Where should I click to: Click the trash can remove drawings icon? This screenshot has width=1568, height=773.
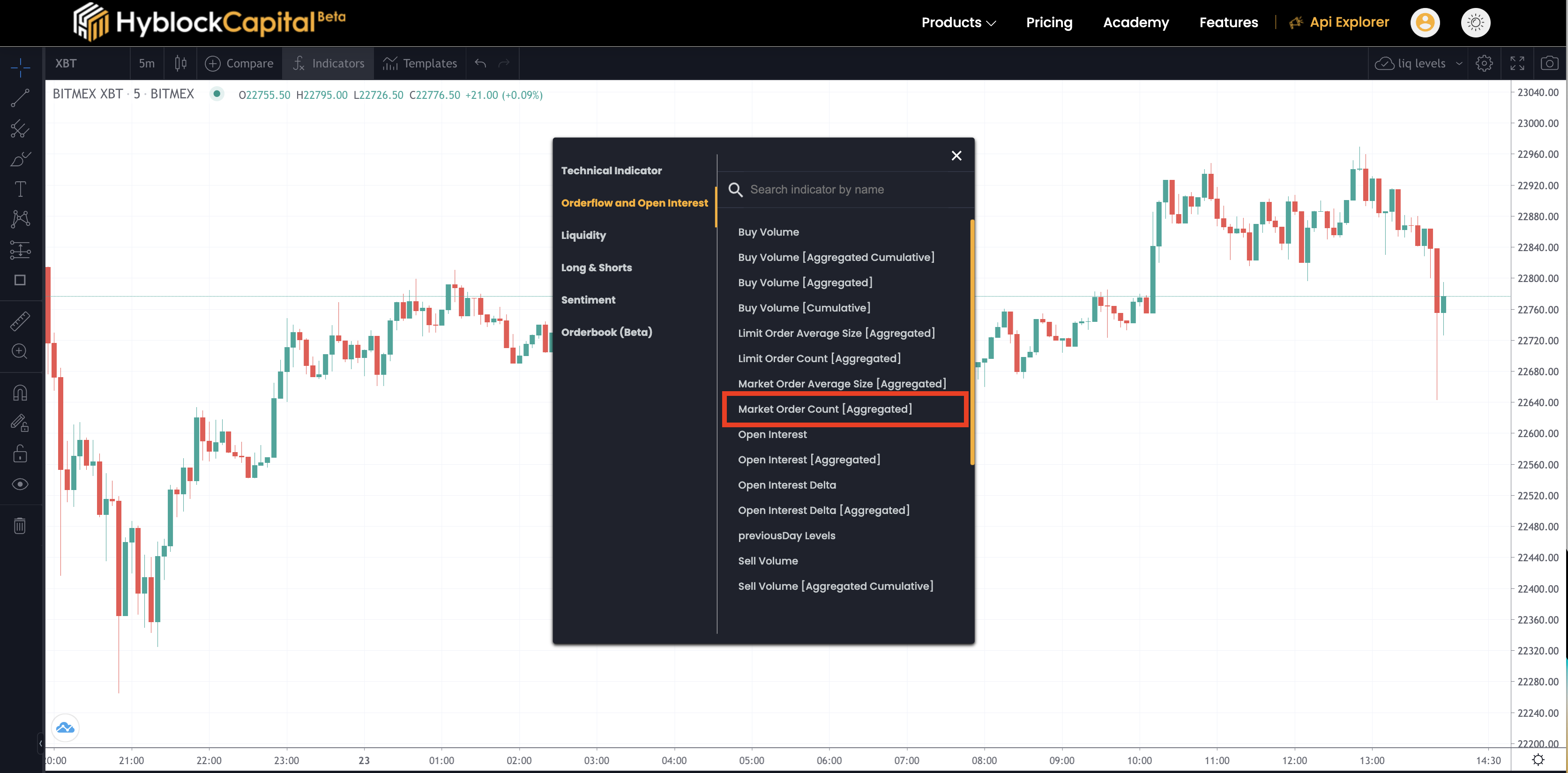pyautogui.click(x=20, y=525)
